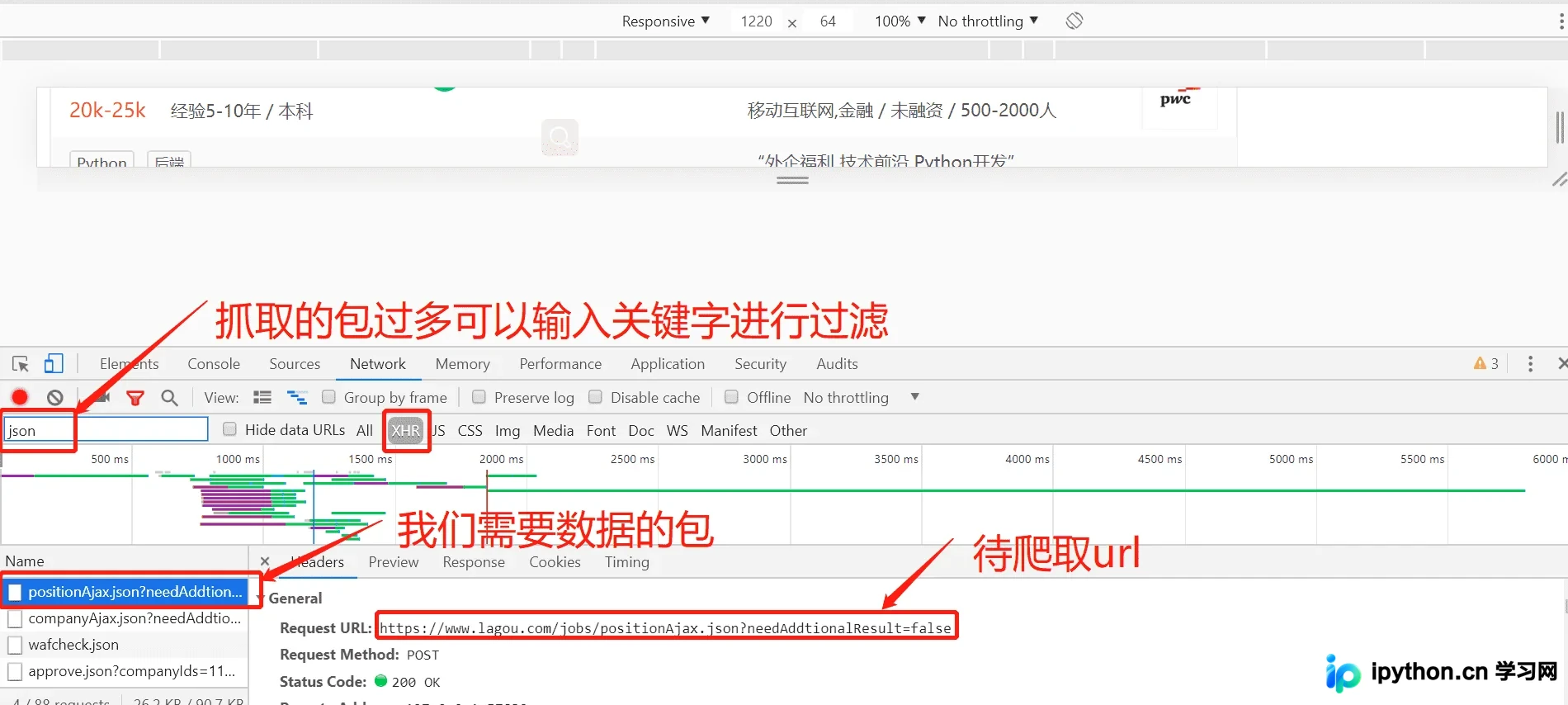Viewport: 1568px width, 705px height.
Task: Toggle the red filter funnel icon
Action: click(135, 398)
